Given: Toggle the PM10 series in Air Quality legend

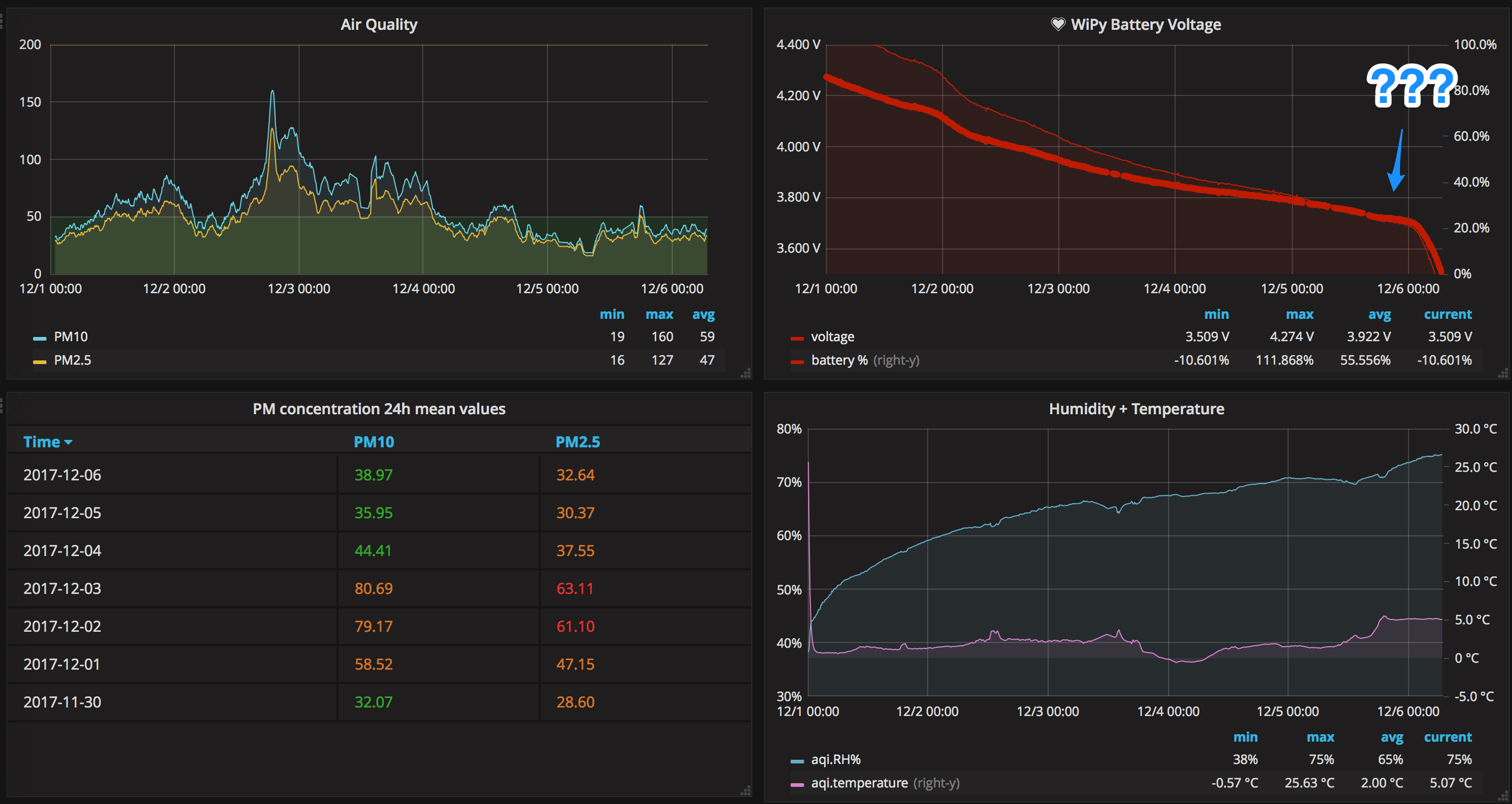Looking at the screenshot, I should tap(70, 337).
